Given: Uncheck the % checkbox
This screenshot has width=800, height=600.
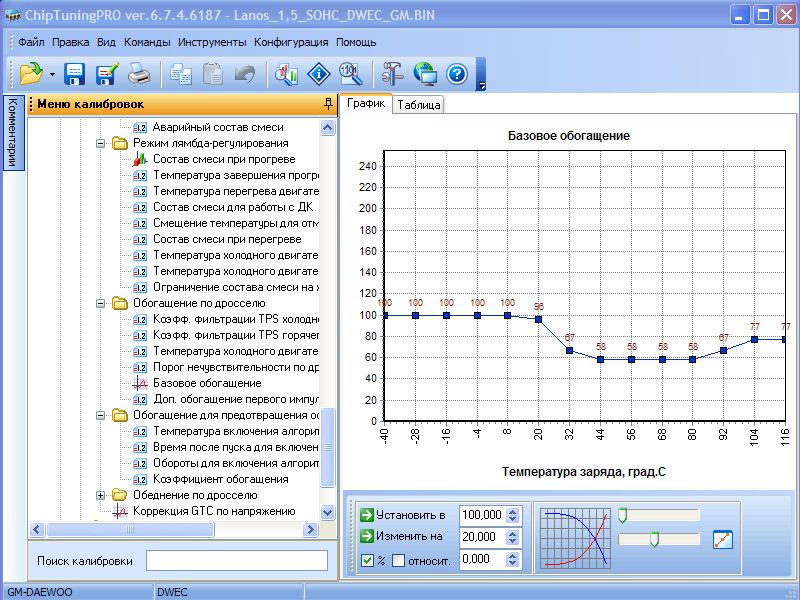Looking at the screenshot, I should (367, 560).
